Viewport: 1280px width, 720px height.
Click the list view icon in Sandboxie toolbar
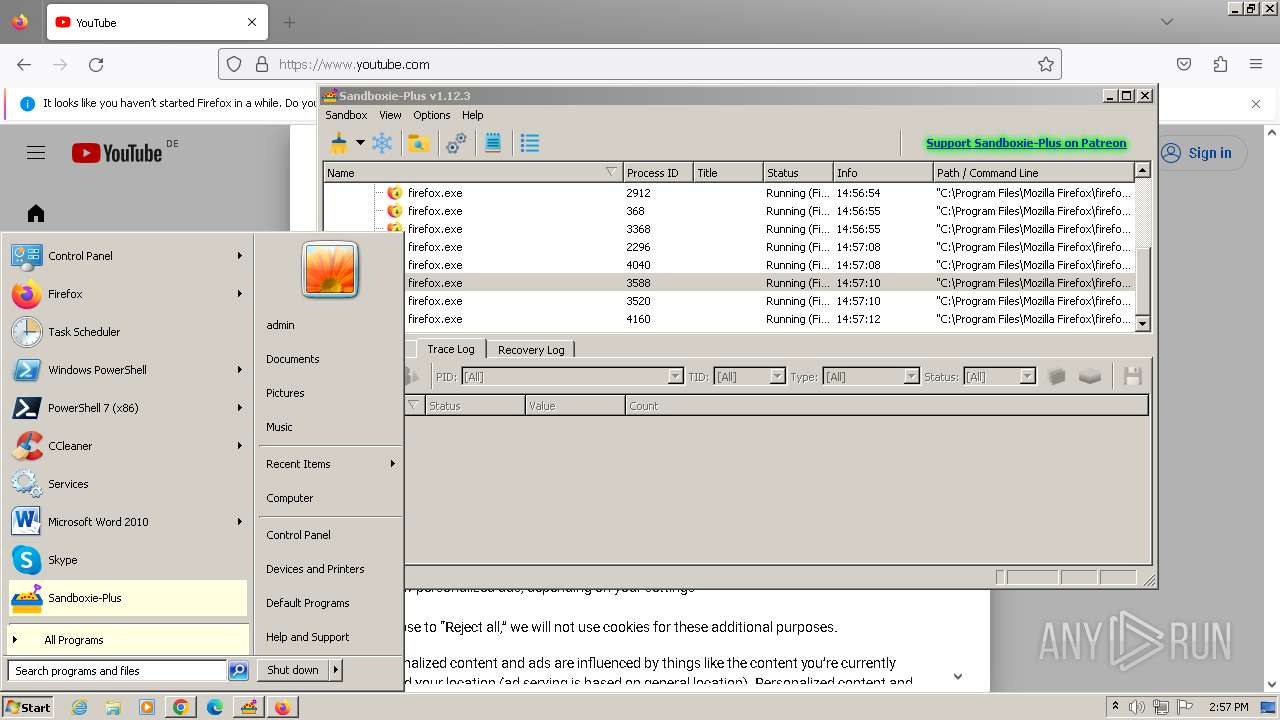click(530, 144)
